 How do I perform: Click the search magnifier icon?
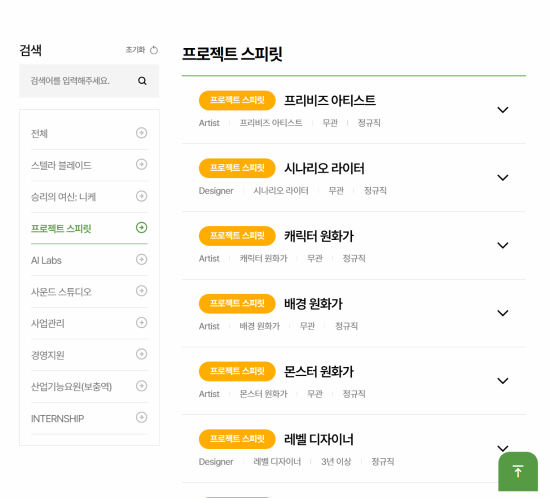[142, 81]
